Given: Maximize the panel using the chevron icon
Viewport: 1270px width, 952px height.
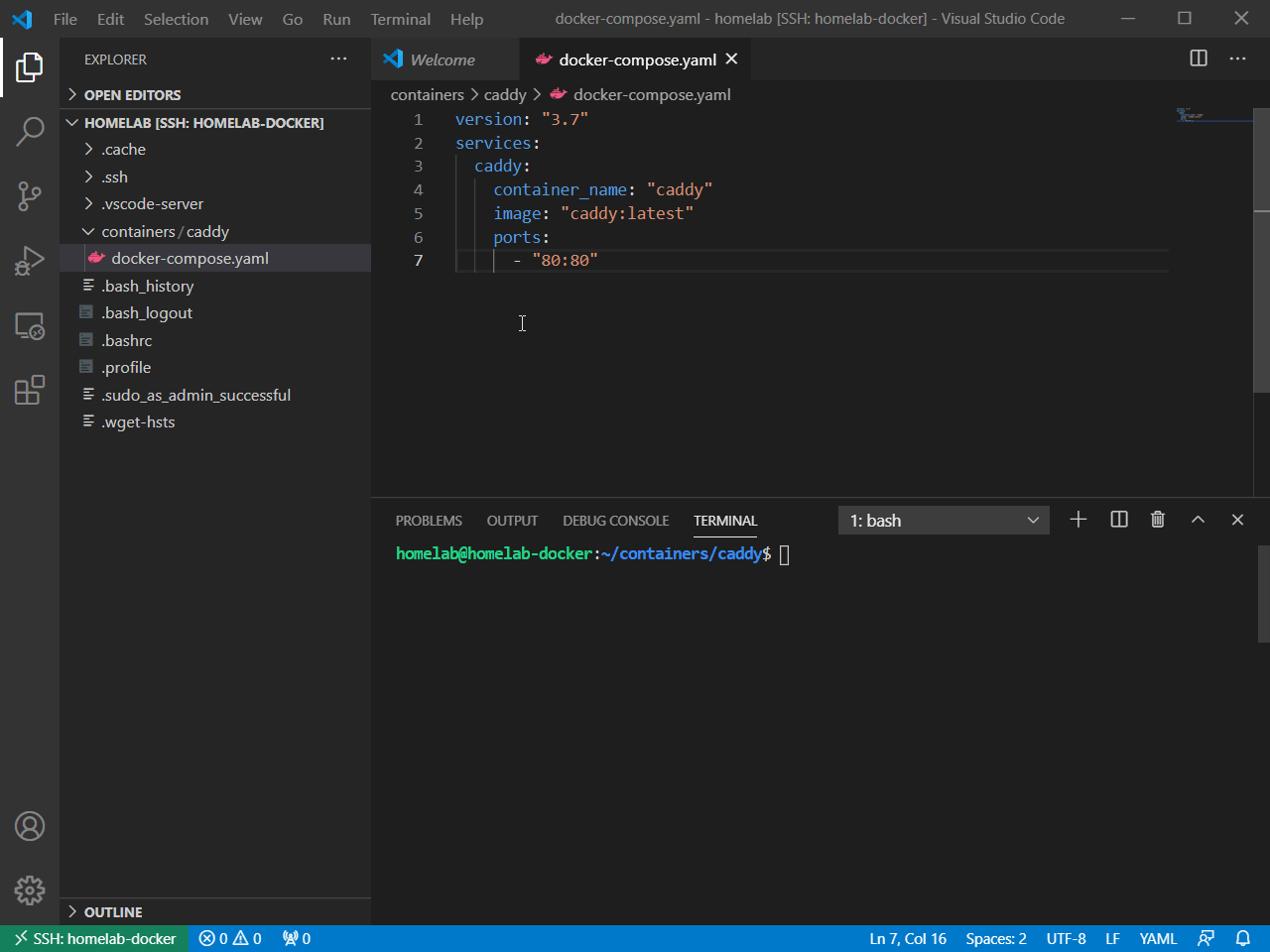Looking at the screenshot, I should (1198, 519).
